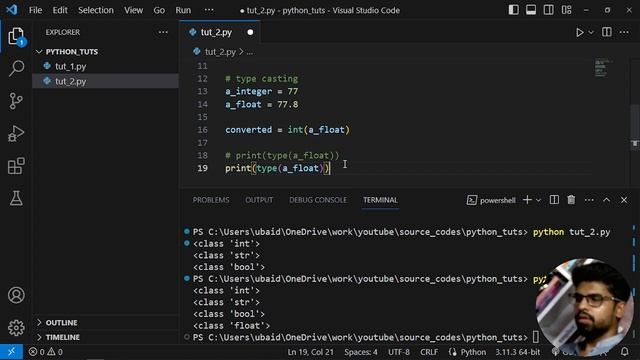Switch to the DEBUG CONSOLE tab
Image resolution: width=640 pixels, height=360 pixels.
[x=318, y=200]
